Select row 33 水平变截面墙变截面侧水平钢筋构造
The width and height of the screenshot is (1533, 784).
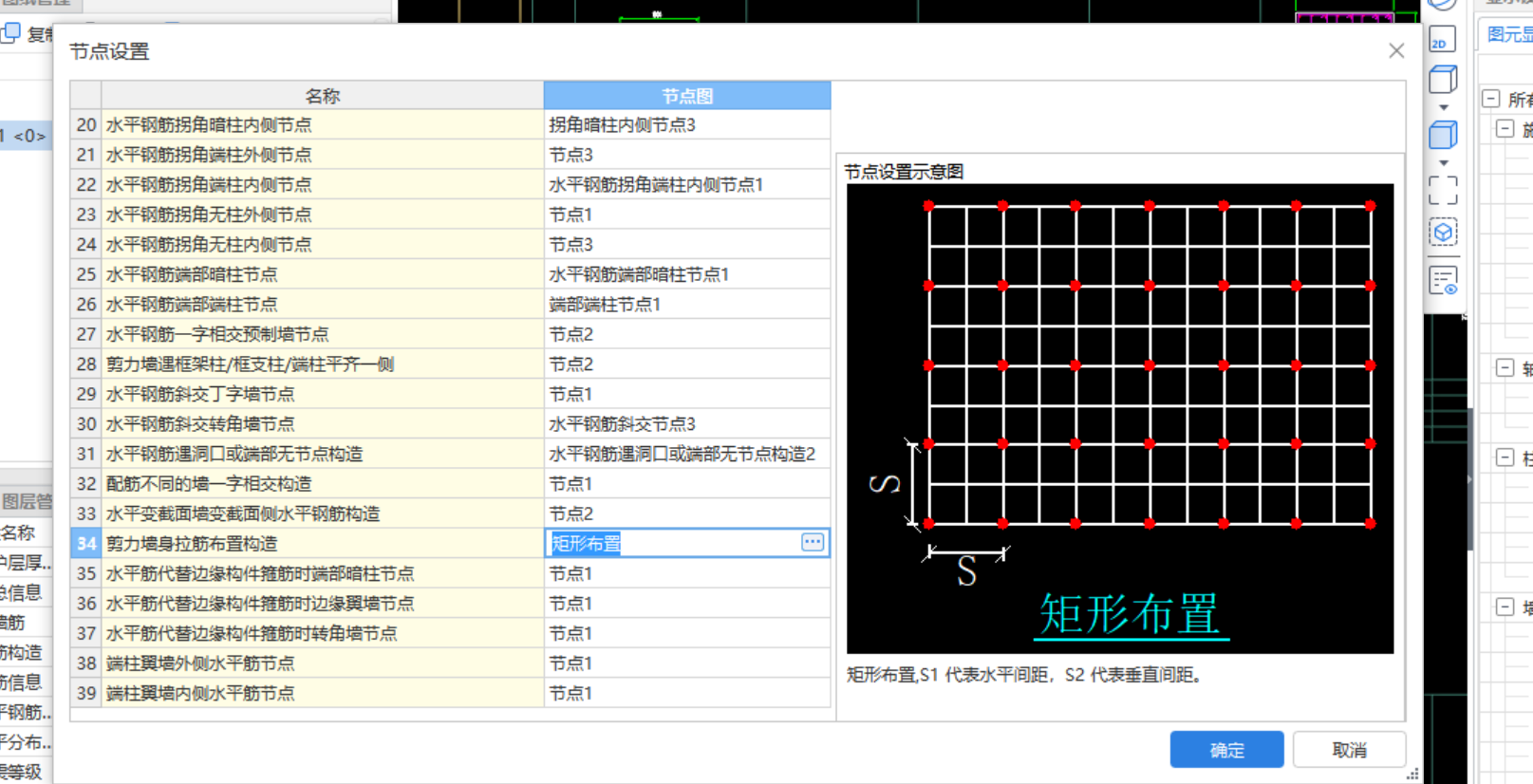click(x=323, y=513)
